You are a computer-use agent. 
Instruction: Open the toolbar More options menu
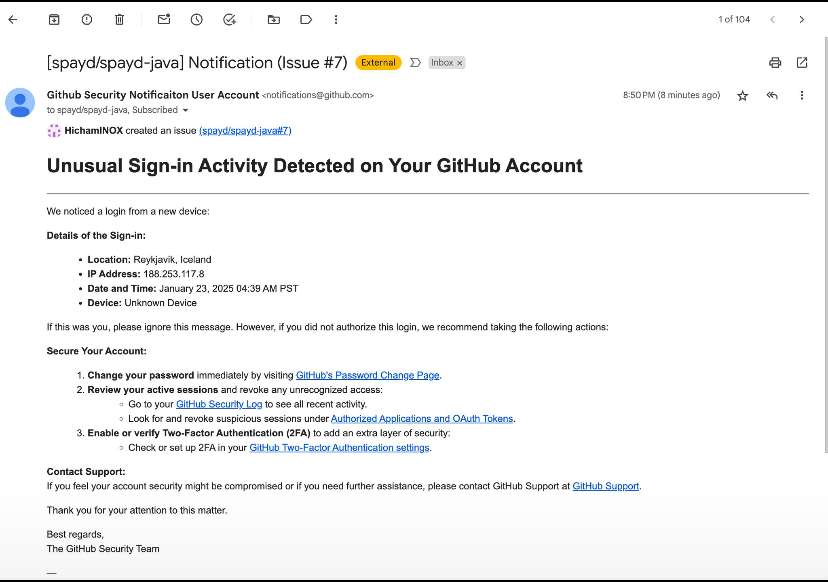click(336, 19)
